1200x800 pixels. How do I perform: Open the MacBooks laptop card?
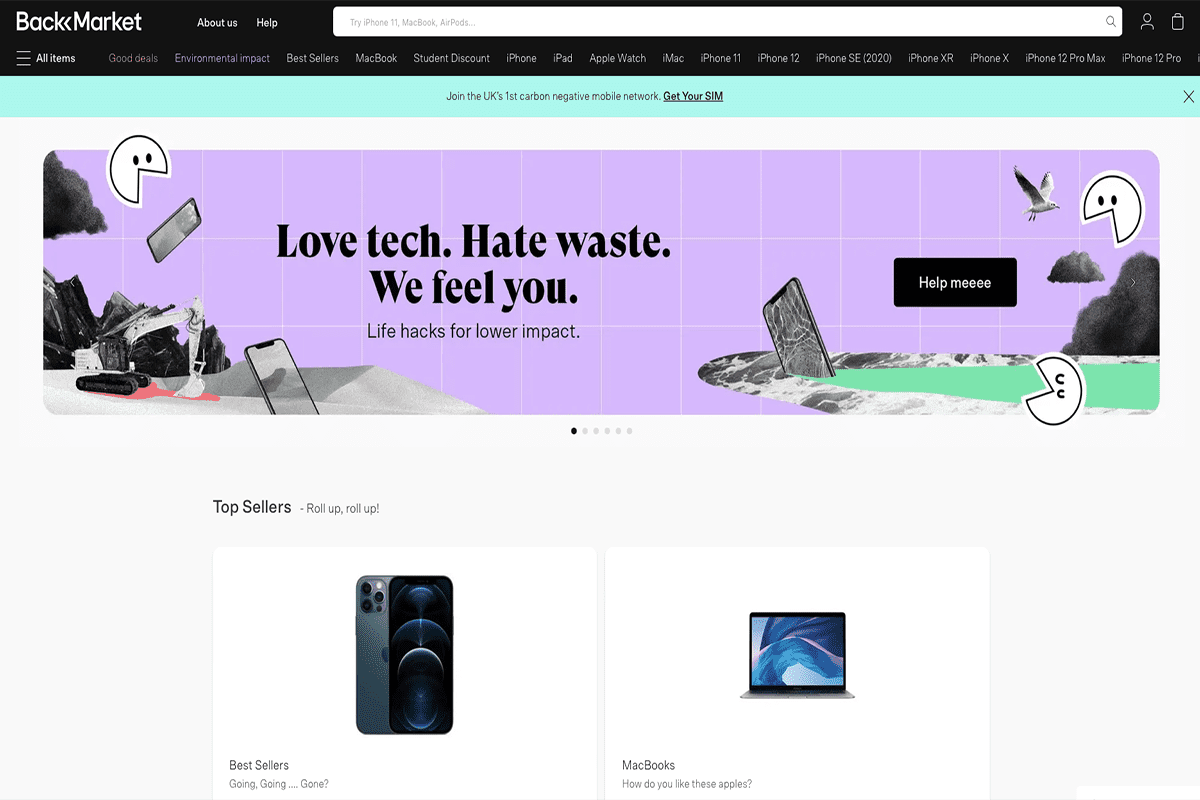pyautogui.click(x=797, y=673)
